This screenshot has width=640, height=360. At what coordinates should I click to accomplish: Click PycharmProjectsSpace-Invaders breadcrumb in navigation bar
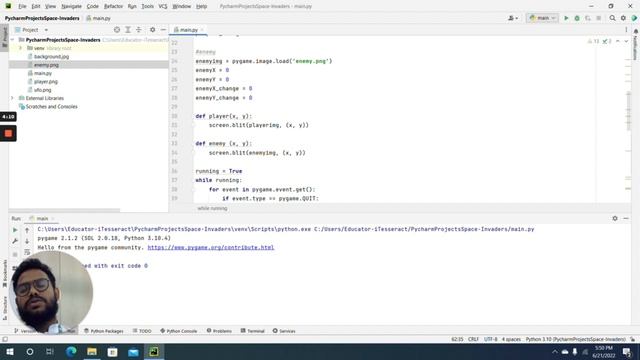(x=42, y=18)
